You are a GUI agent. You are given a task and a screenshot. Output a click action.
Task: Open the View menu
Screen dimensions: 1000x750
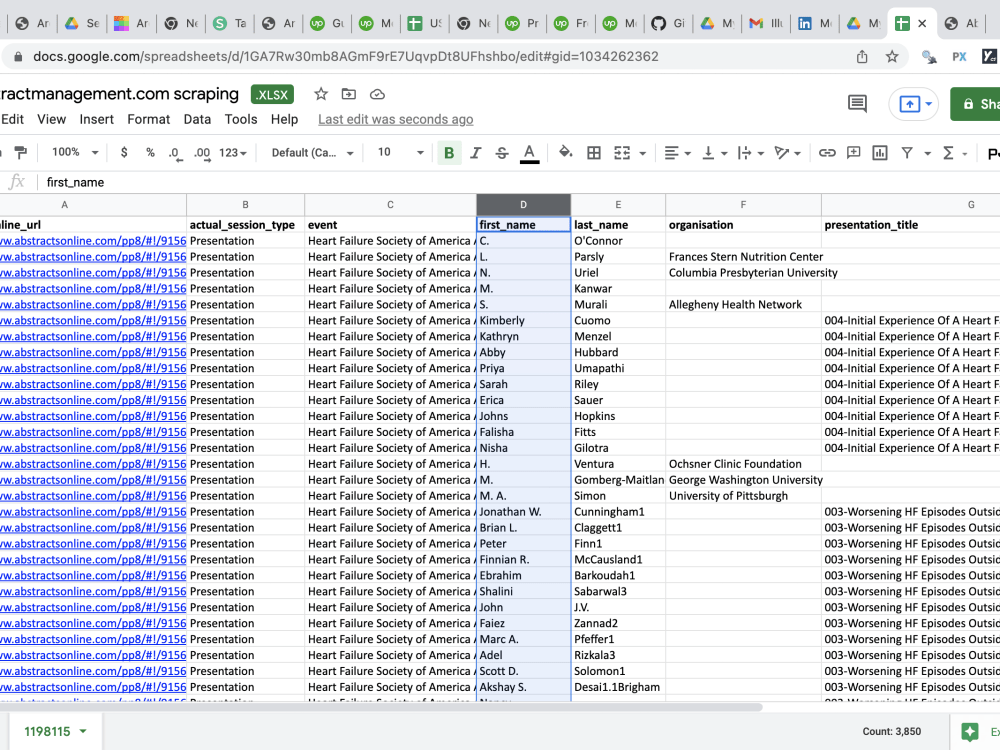(52, 119)
